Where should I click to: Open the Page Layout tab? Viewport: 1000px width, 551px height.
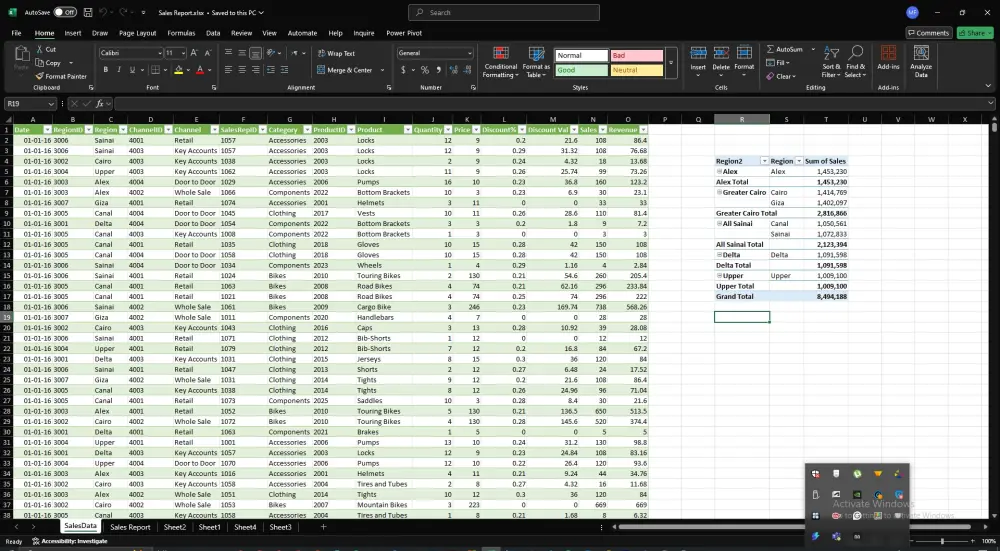[137, 33]
